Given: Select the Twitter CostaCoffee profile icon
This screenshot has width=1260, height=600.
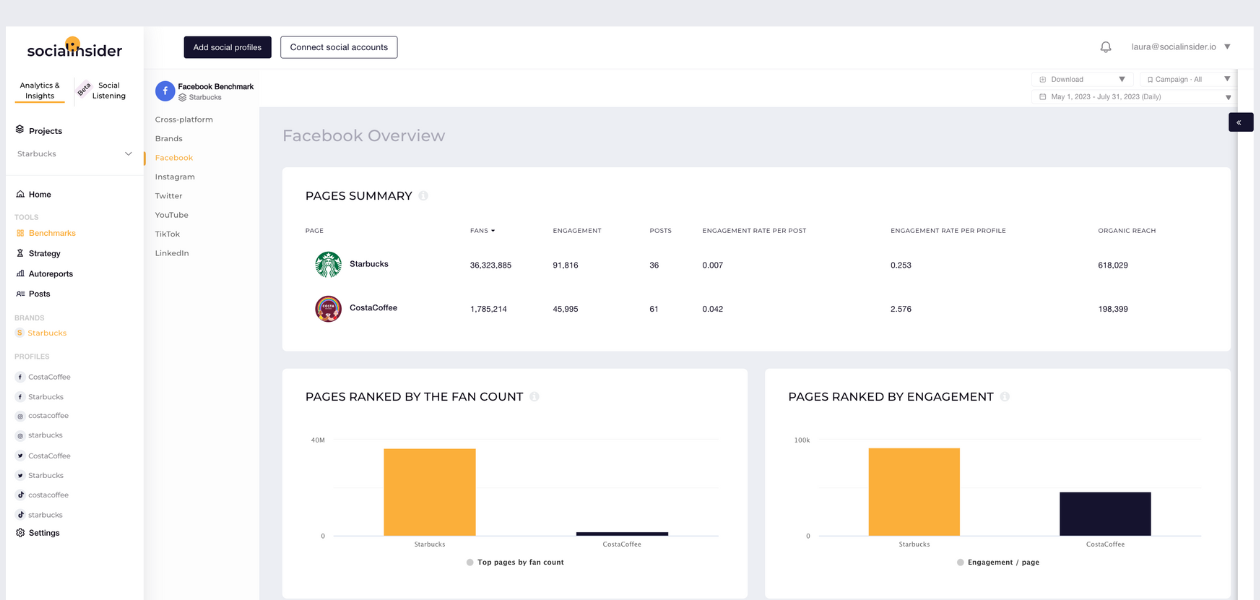Looking at the screenshot, I should coord(20,456).
